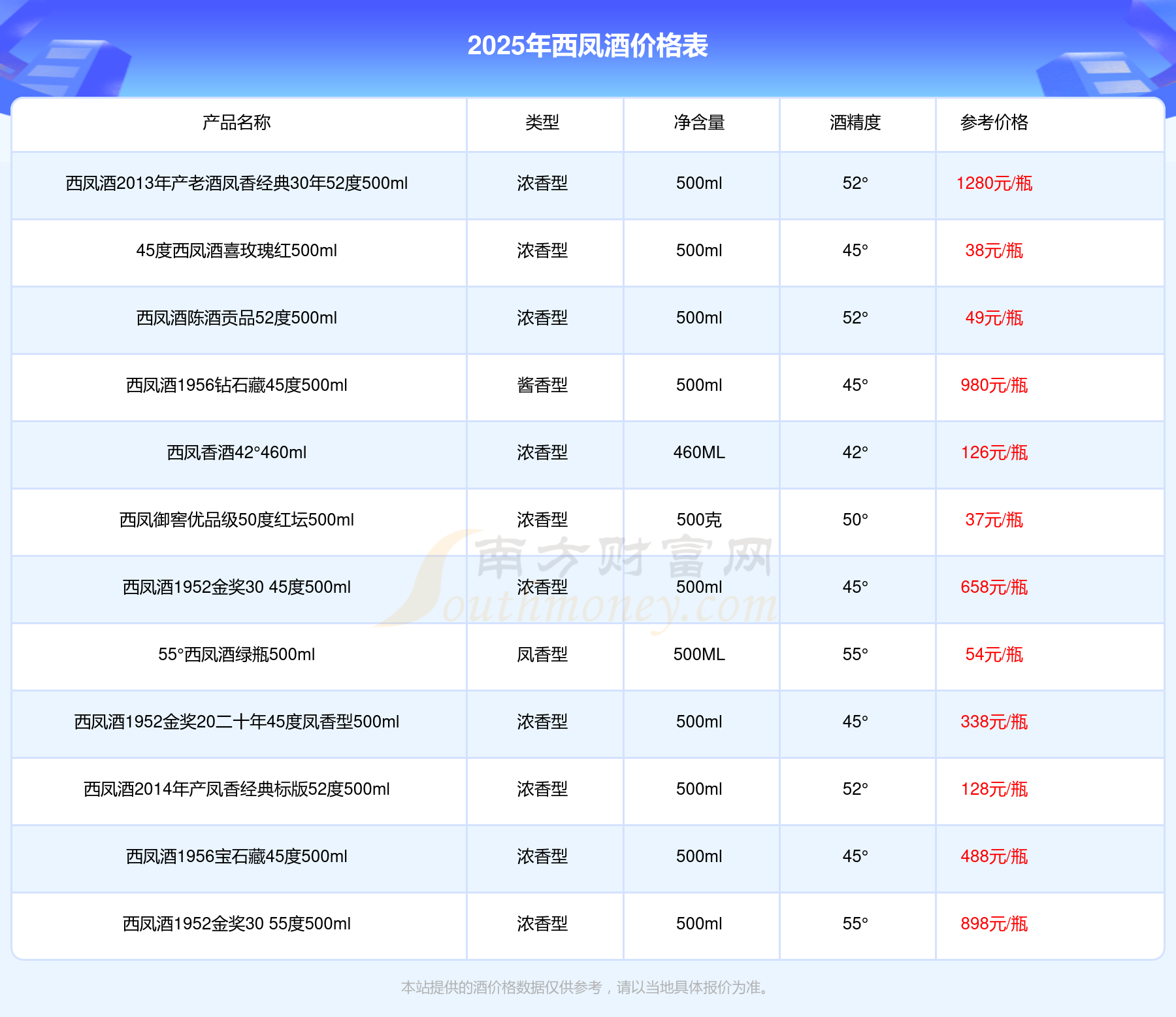Click 浓香型 in the 1280元/瓶 row
This screenshot has width=1176, height=1017.
pyautogui.click(x=542, y=183)
